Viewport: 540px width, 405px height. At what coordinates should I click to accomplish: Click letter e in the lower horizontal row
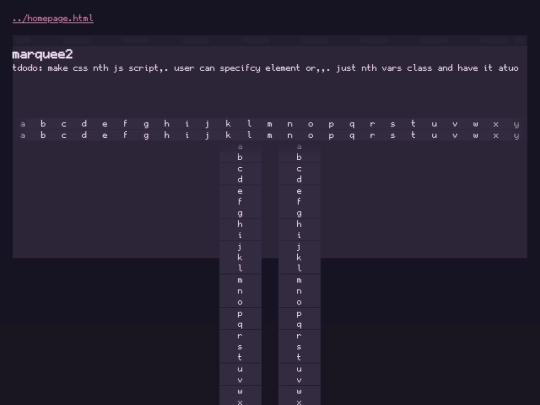(x=105, y=135)
